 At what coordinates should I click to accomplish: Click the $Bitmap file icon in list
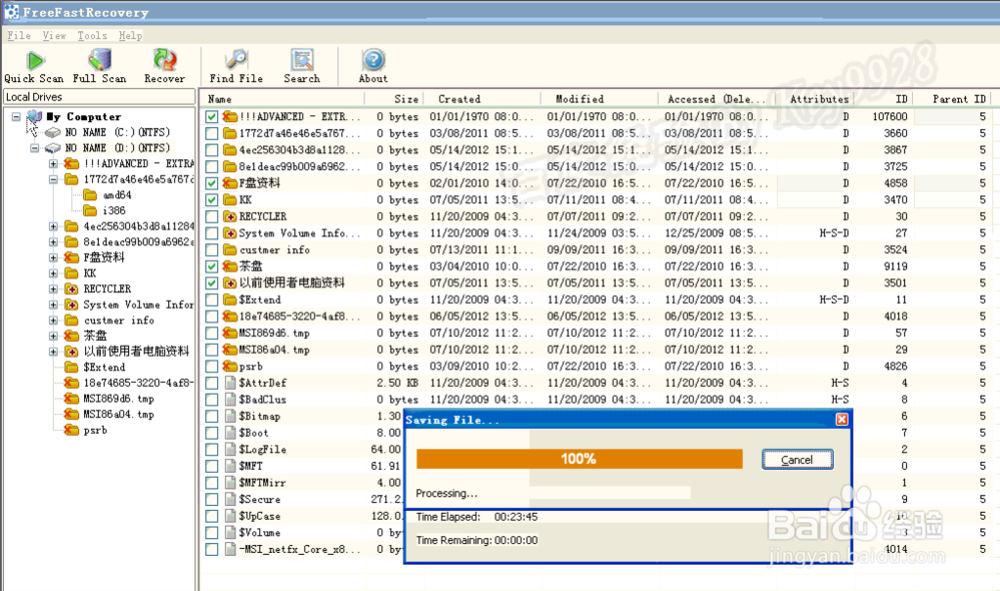(230, 416)
